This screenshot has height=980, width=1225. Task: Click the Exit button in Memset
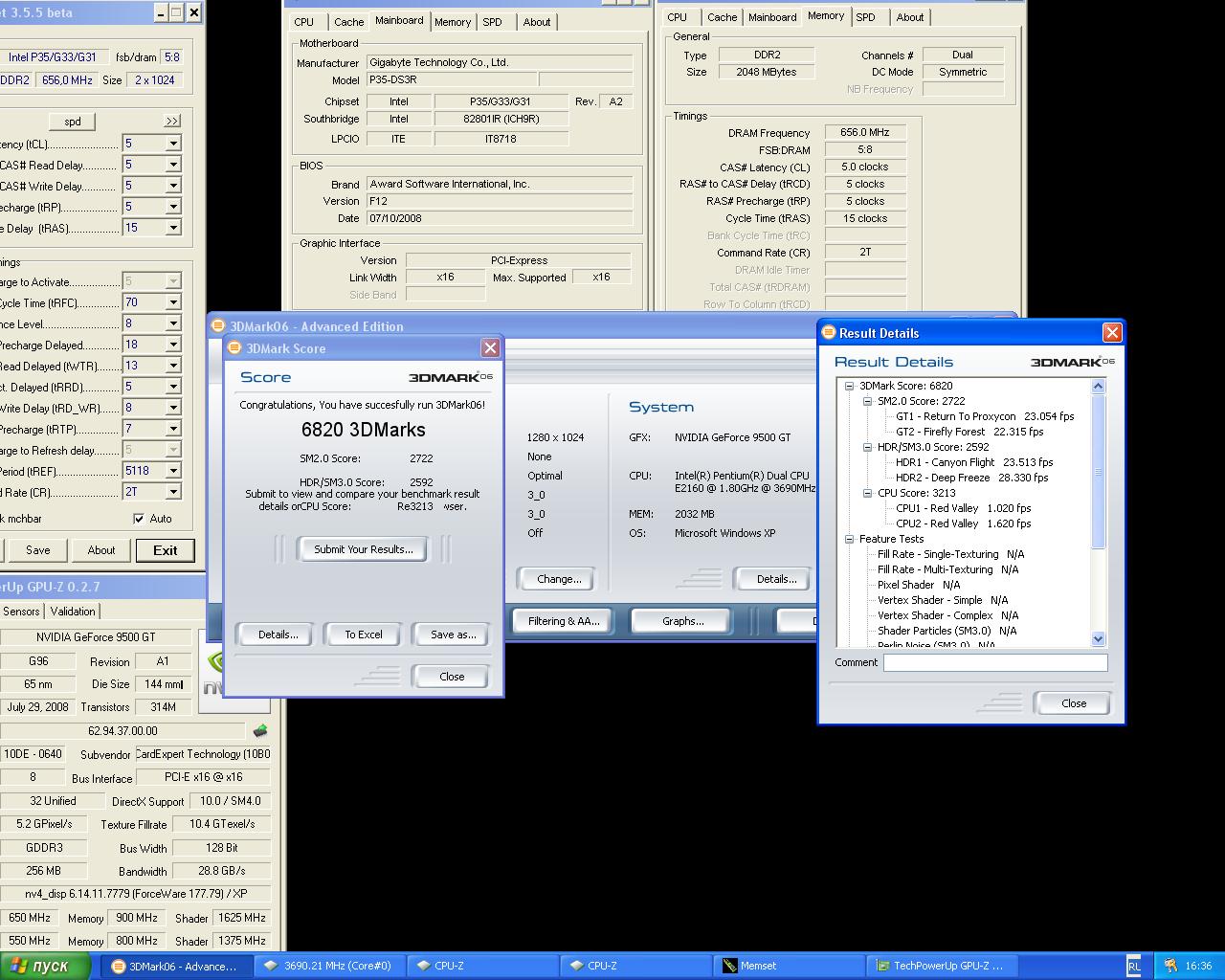166,550
